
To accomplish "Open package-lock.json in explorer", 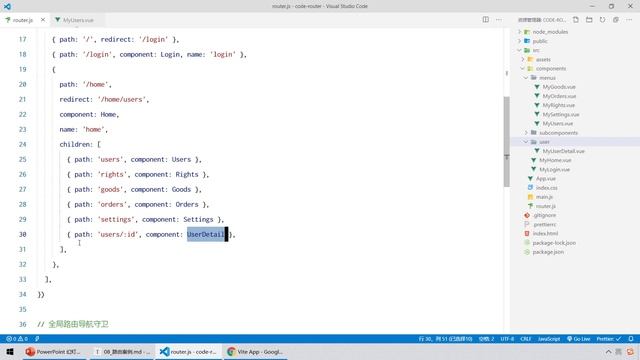I will (554, 243).
